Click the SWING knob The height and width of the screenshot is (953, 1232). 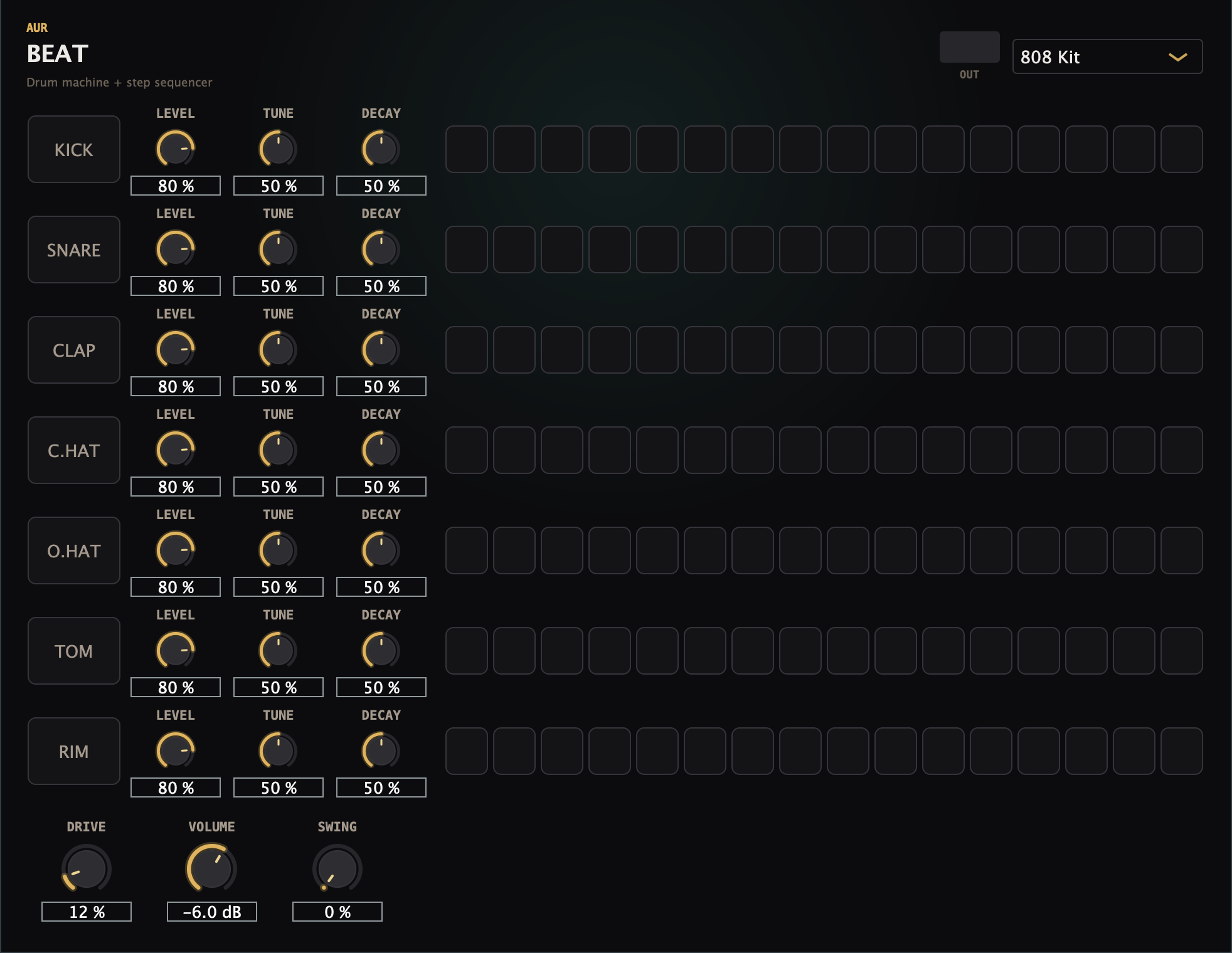click(337, 868)
